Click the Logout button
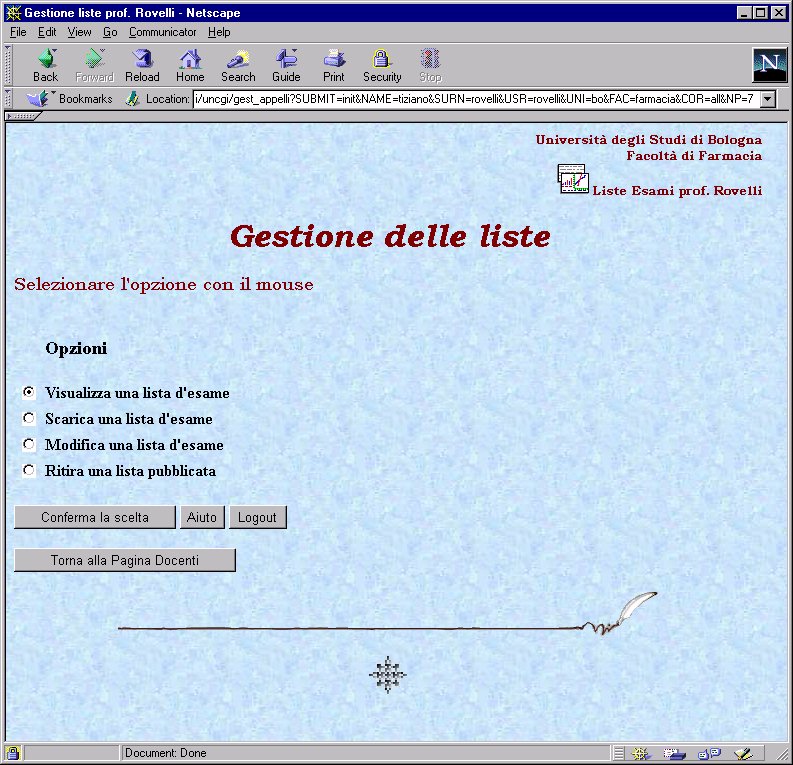 (258, 517)
